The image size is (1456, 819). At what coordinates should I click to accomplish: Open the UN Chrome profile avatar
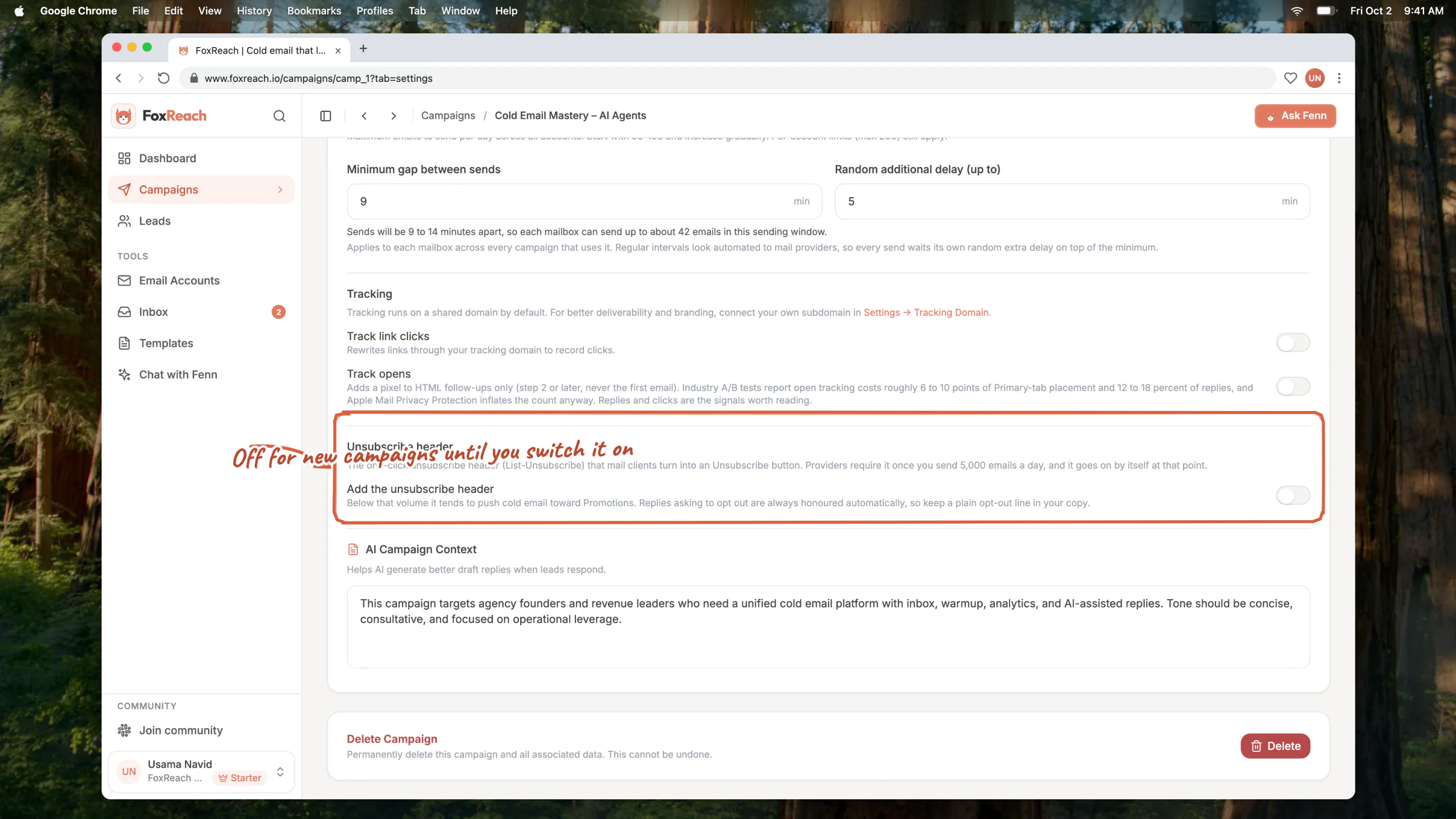(x=1314, y=78)
